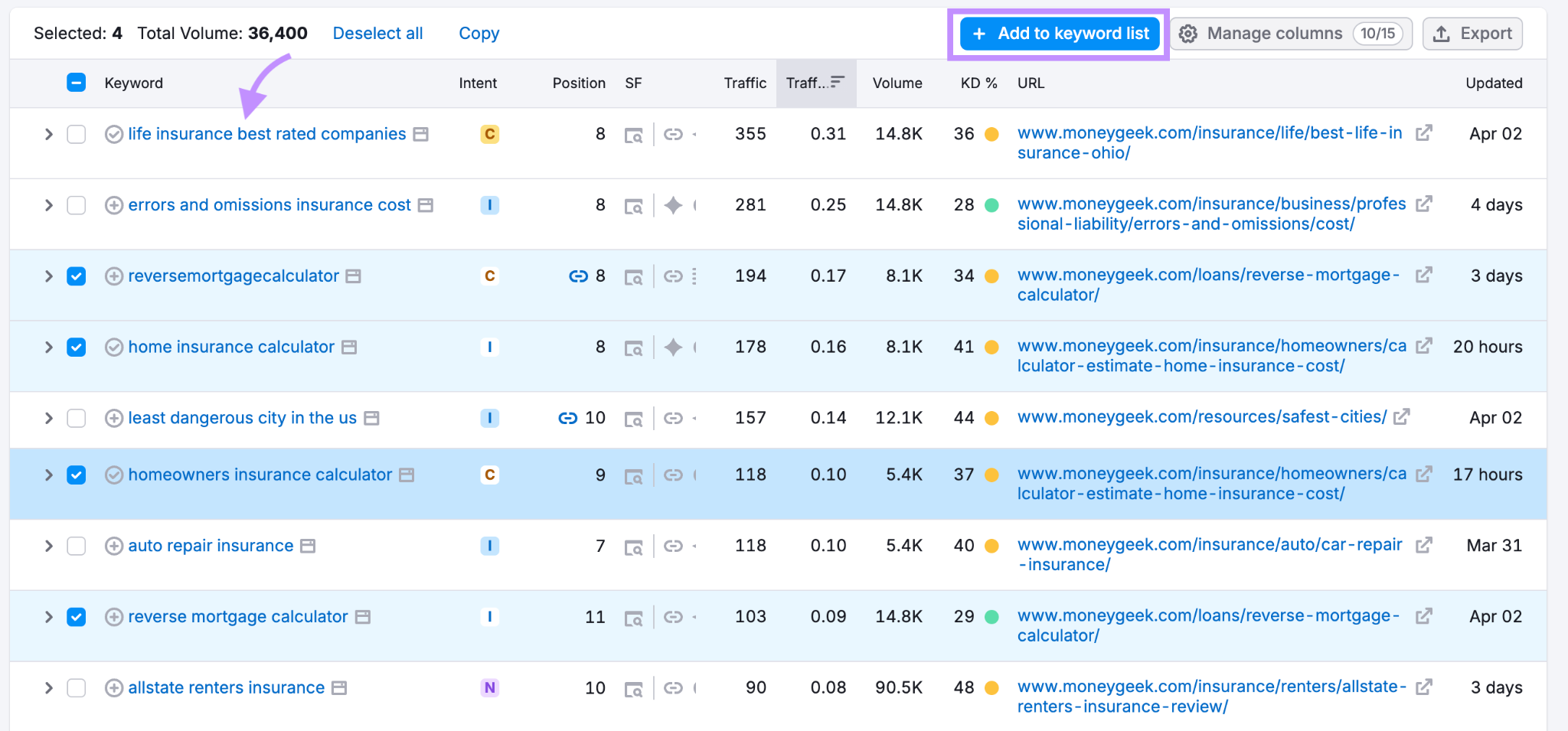Open Manage columns settings
This screenshot has width=1568, height=731.
(x=1293, y=34)
